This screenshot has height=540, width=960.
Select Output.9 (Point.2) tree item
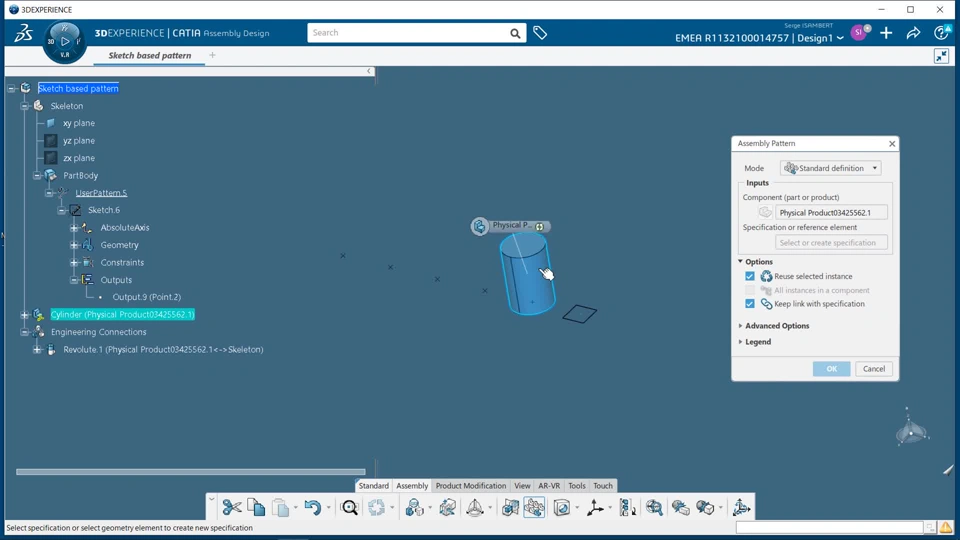147,297
